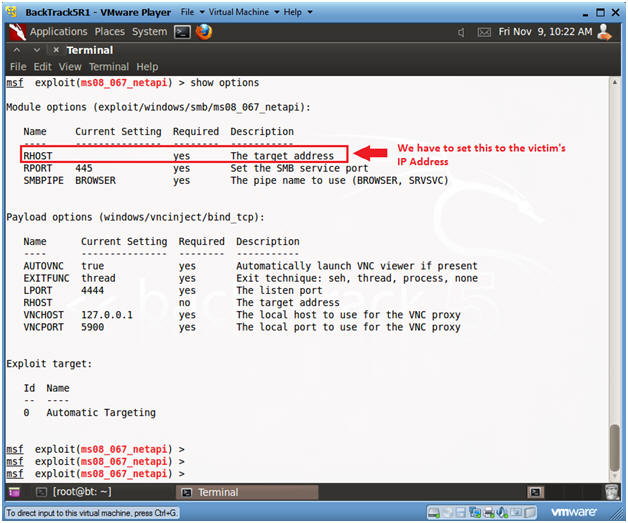Click 'Set the SMB service port' description
The image size is (628, 523).
coord(299,168)
